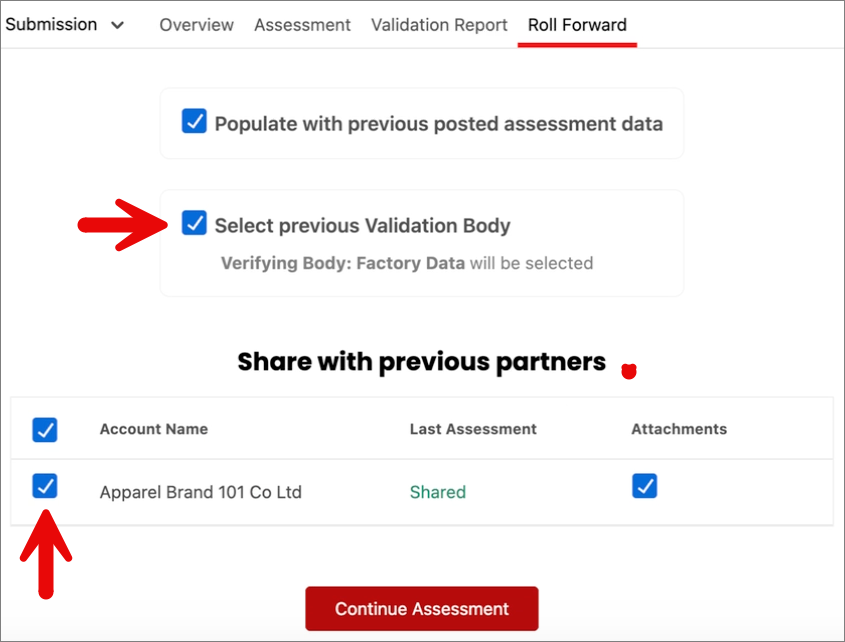
Task: Click the Verifying Body: Factory Data text
Action: (343, 263)
